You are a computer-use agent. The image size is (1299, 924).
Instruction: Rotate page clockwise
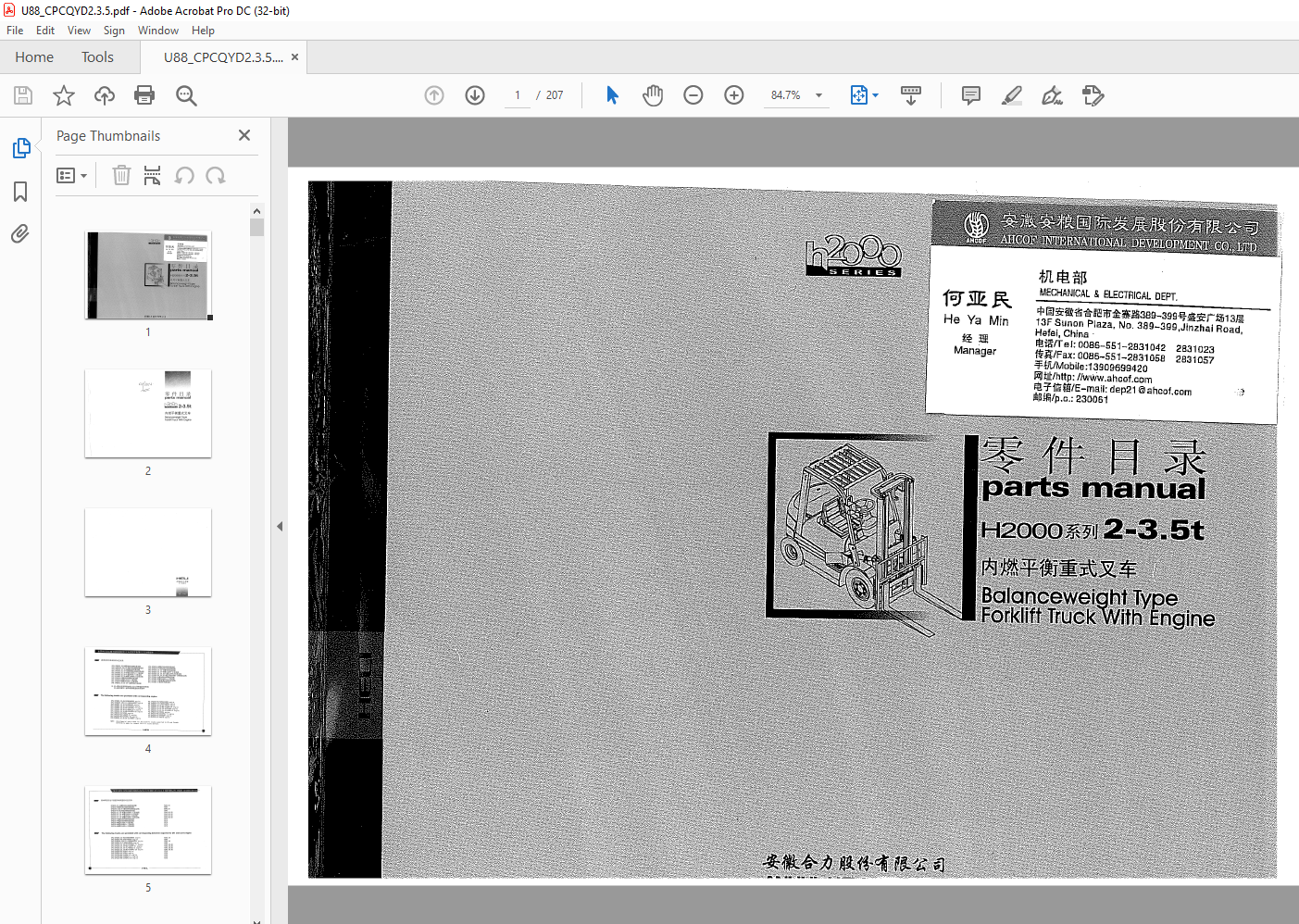pos(216,175)
